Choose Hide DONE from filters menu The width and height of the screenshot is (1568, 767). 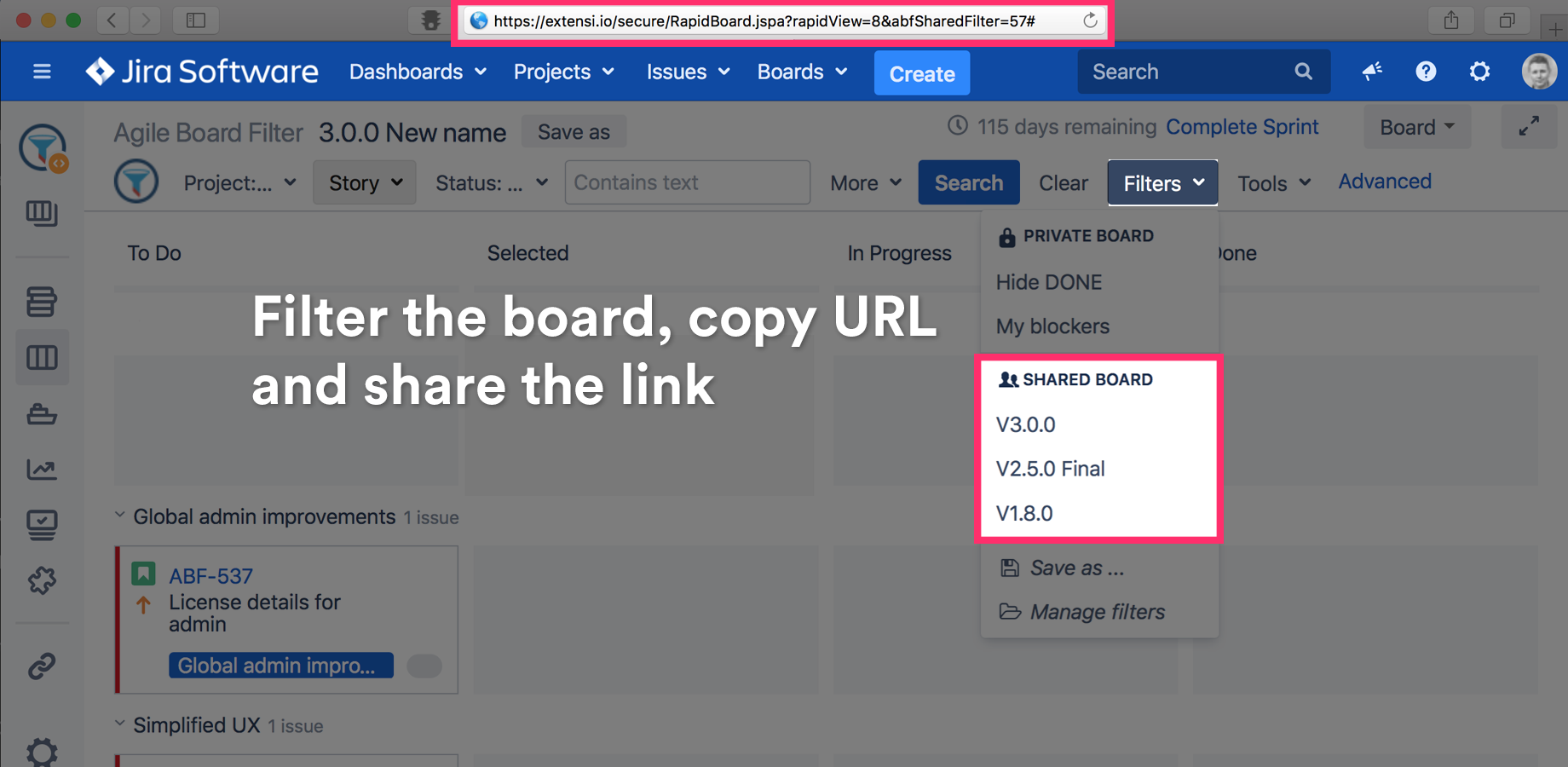pos(1048,282)
